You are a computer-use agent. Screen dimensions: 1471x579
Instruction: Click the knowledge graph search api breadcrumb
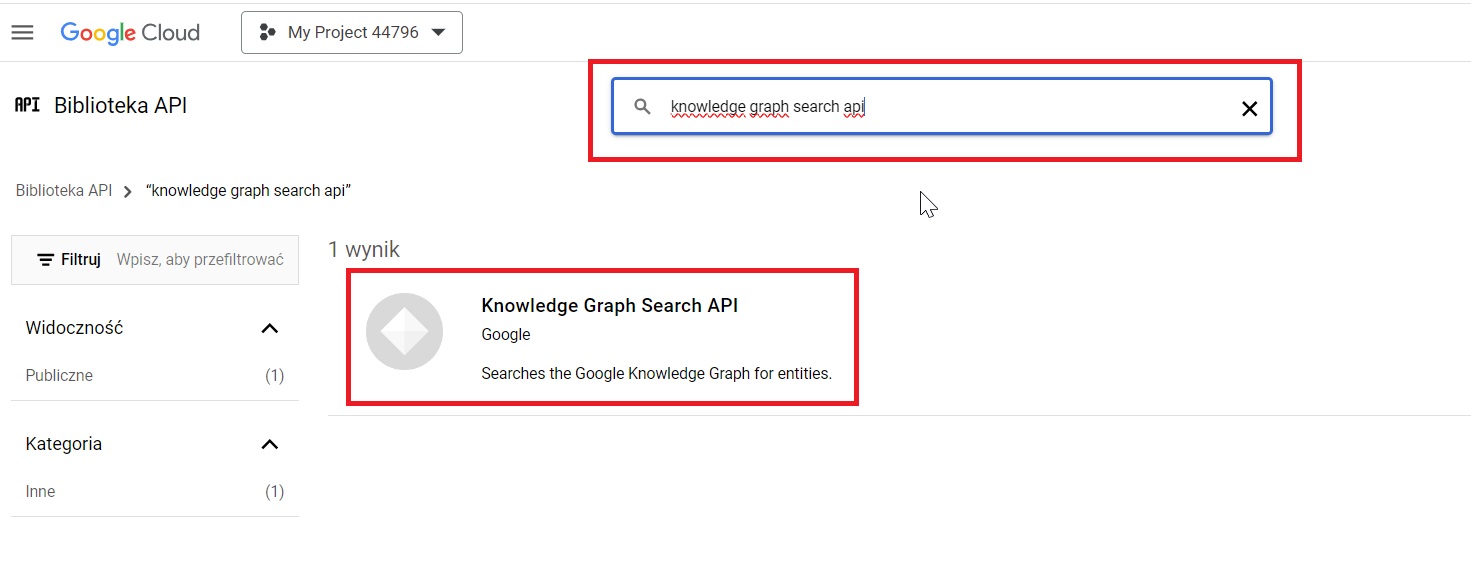(x=248, y=190)
